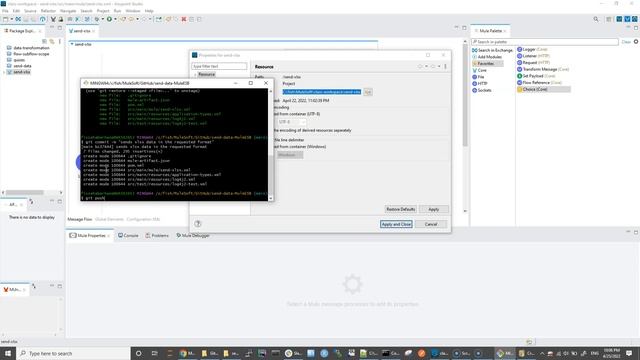640x360 pixels.
Task: Select flow-subflow-scope project in Package Explorer
Action: coord(31,54)
